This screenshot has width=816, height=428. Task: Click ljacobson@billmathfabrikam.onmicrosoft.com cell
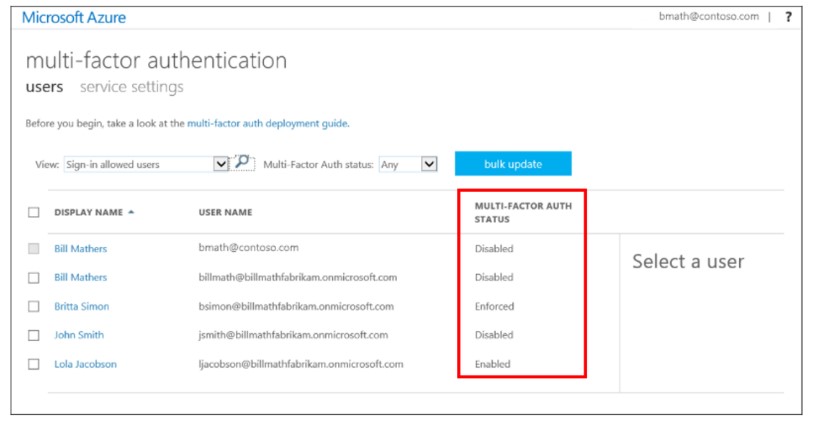(301, 364)
